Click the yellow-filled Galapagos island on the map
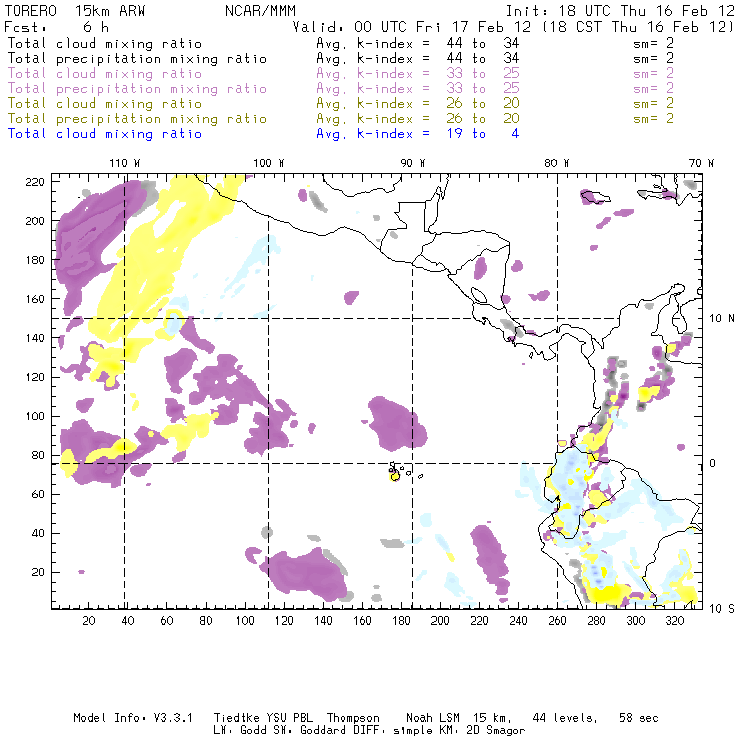The image size is (740, 740). click(x=395, y=477)
